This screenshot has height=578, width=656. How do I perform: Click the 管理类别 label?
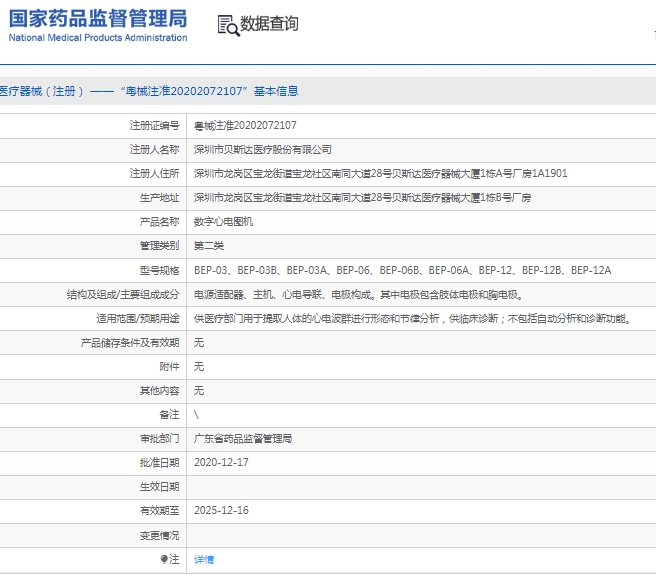point(159,246)
